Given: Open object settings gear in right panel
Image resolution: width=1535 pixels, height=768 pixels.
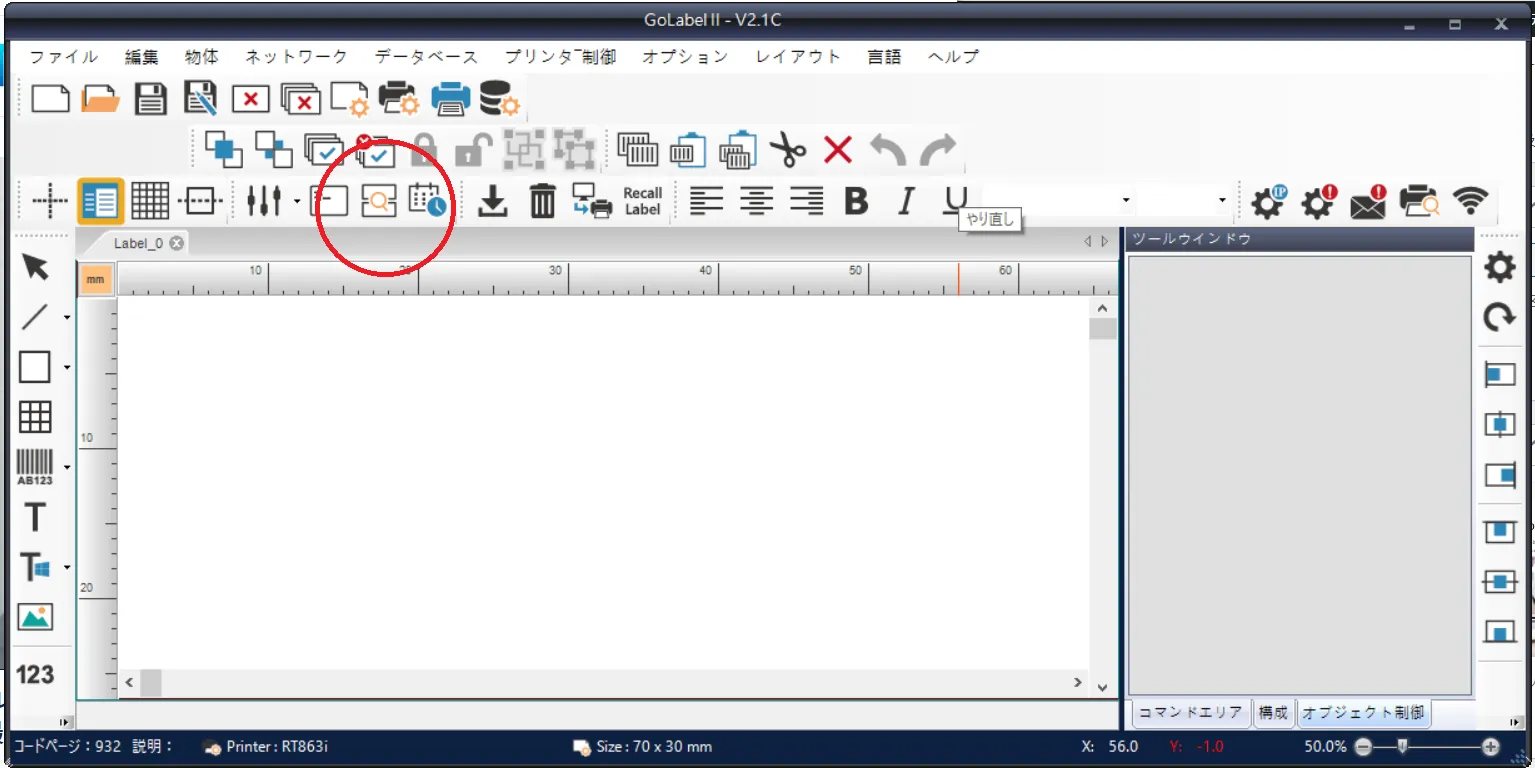Looking at the screenshot, I should (1499, 267).
